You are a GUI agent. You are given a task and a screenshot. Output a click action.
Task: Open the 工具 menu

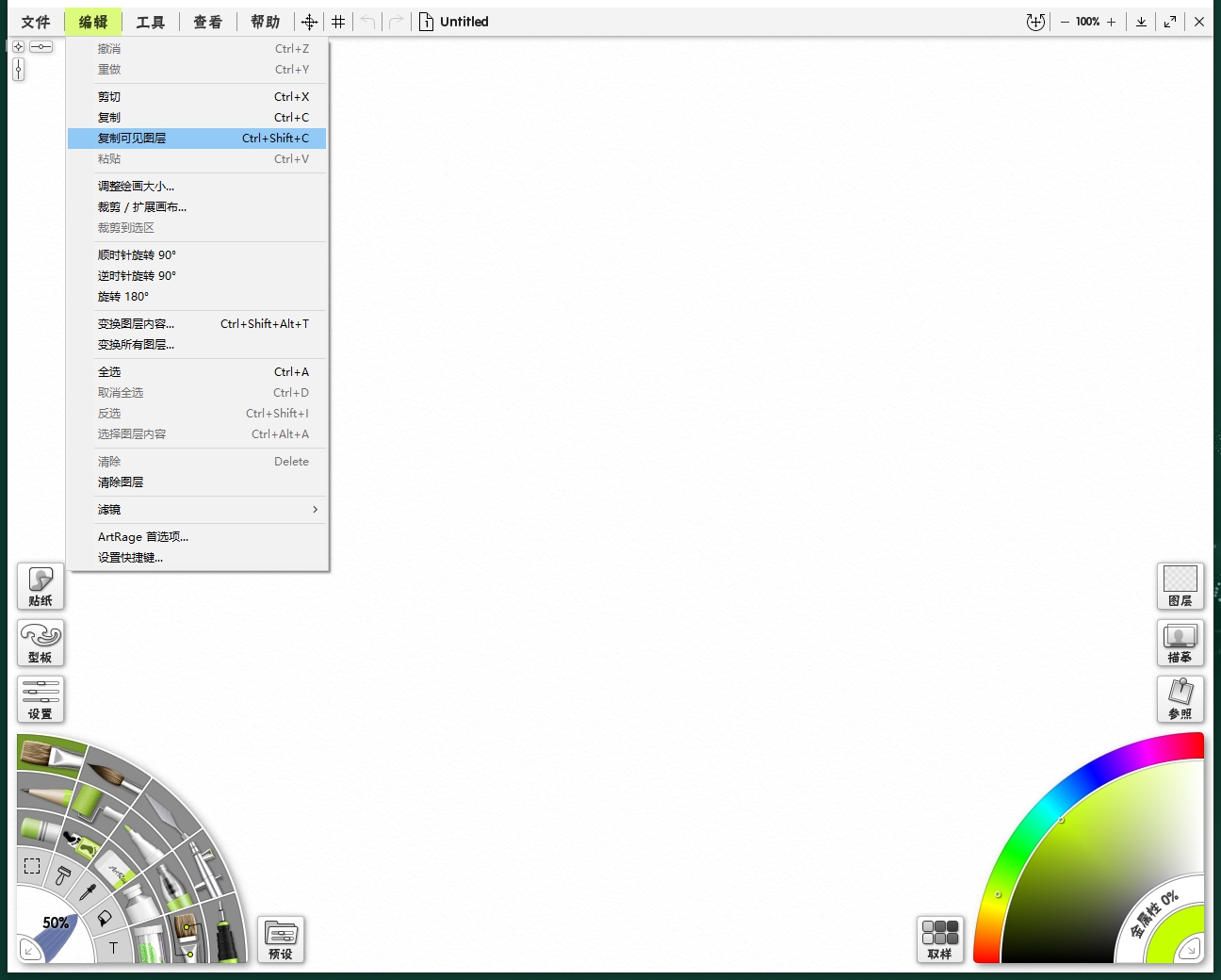pyautogui.click(x=150, y=21)
